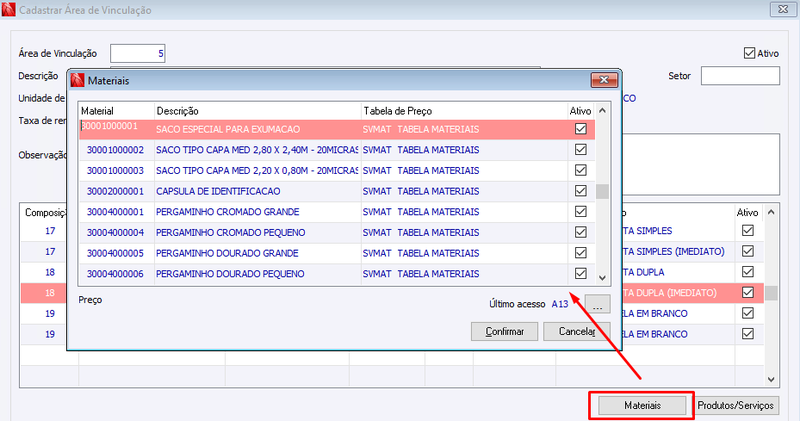Screen dimensions: 800x421
Task: Click Cancelar in Materiais dialog
Action: (577, 332)
